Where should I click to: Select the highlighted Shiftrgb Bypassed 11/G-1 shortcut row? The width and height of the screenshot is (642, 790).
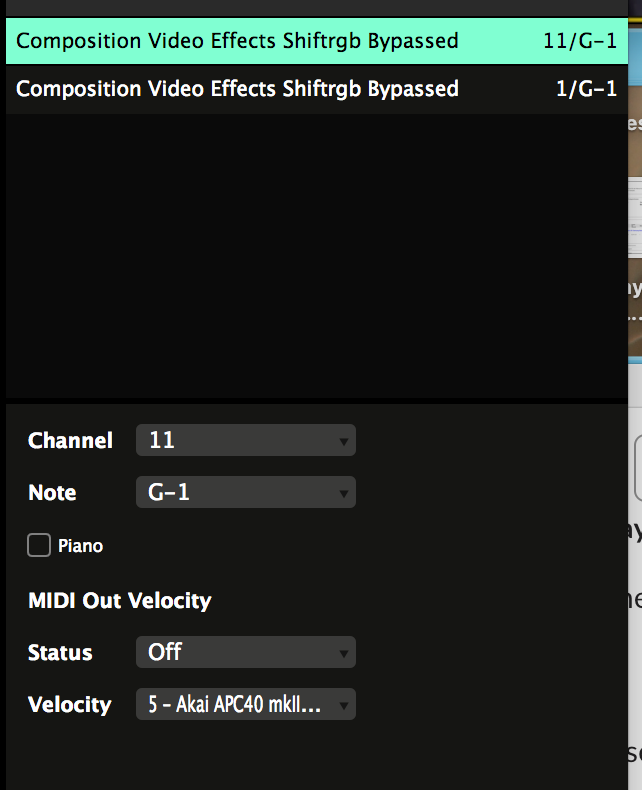pyautogui.click(x=237, y=41)
